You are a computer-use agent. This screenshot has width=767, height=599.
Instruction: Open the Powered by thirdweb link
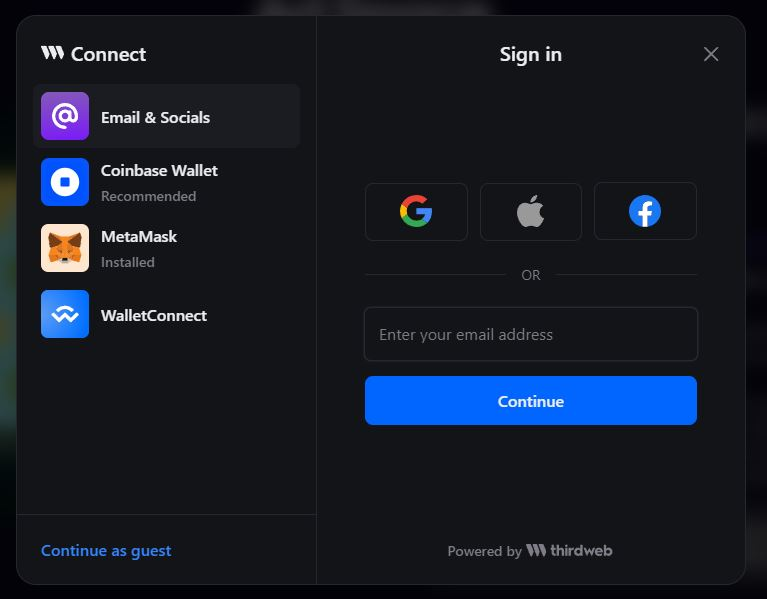coord(530,550)
